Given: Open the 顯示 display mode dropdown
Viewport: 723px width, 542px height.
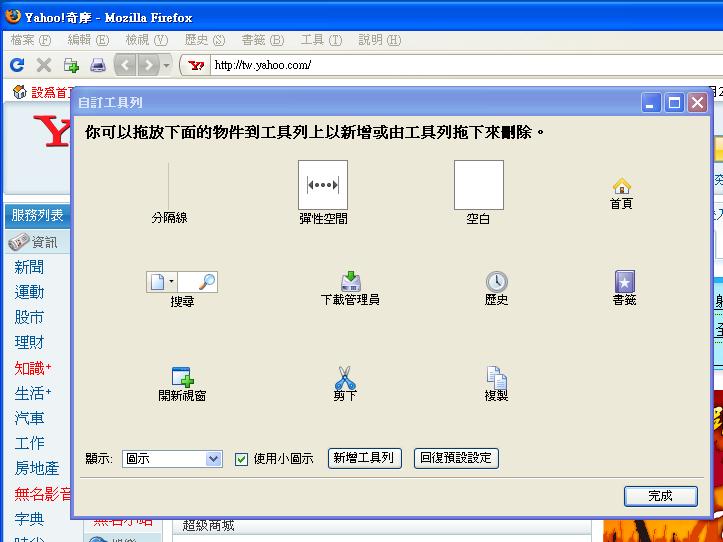Looking at the screenshot, I should 172,459.
